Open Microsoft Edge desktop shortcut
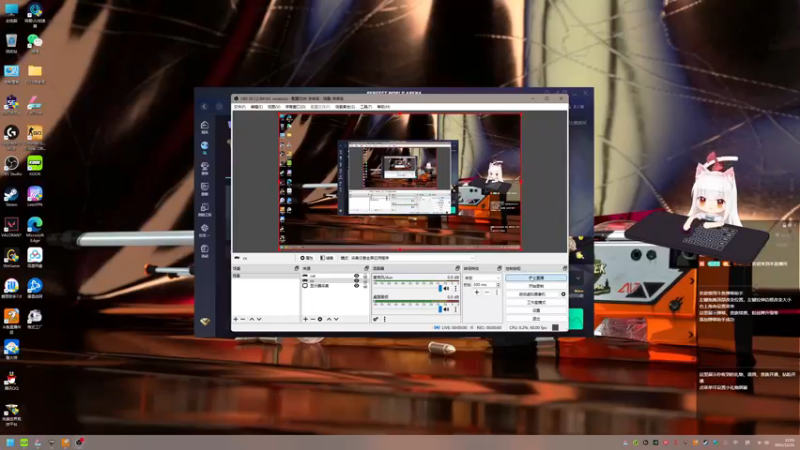The width and height of the screenshot is (800, 450). click(35, 230)
